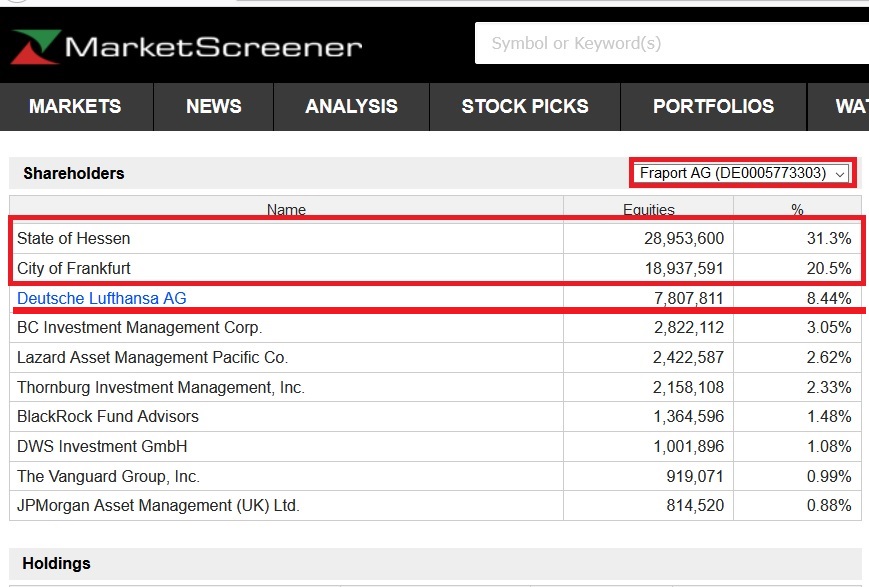This screenshot has height=587, width=869.
Task: Open the Deutsche Lufthansa AG link
Action: click(102, 298)
